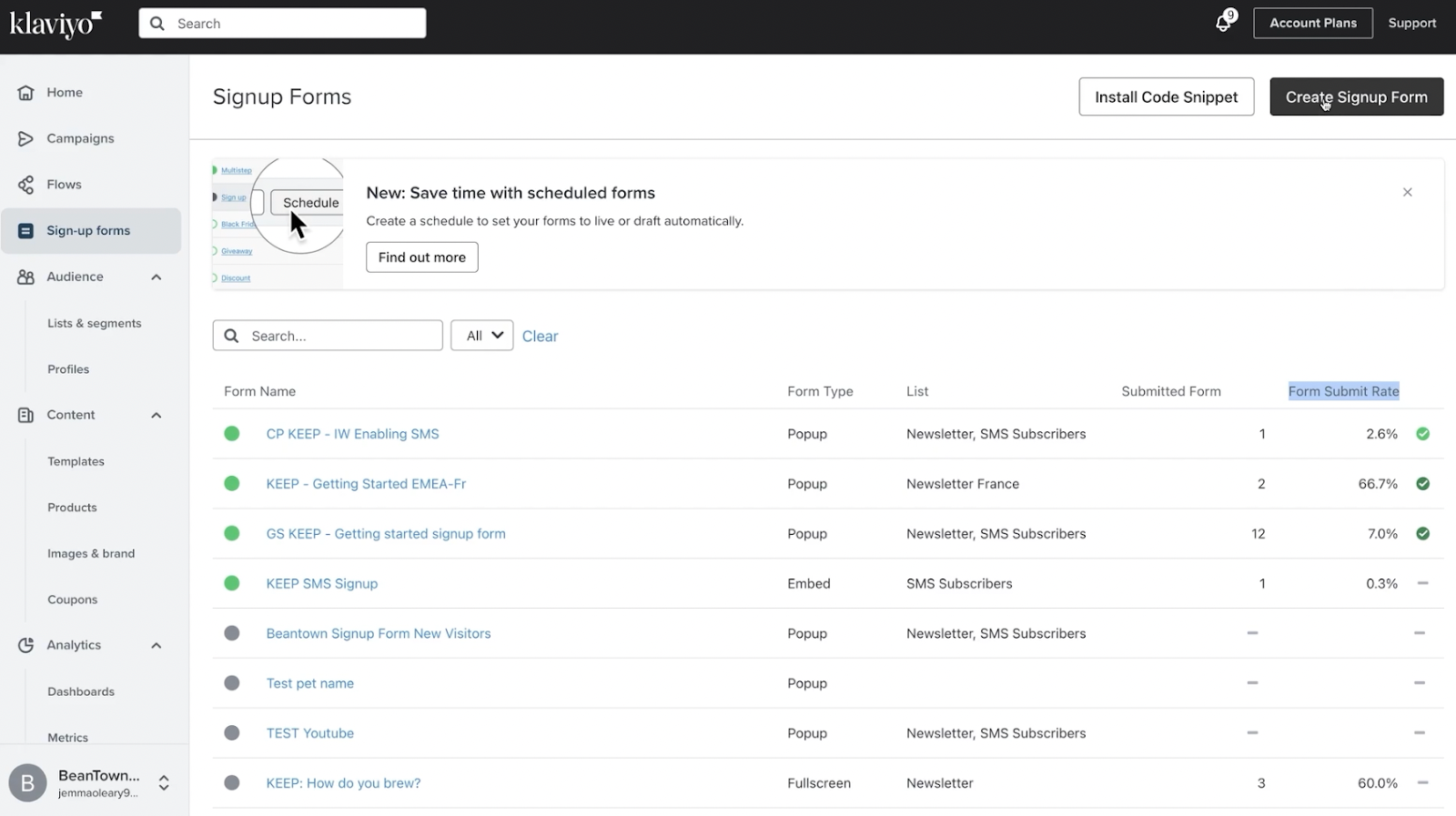This screenshot has height=816, width=1456.
Task: Click the Klaviyo logo
Action: click(56, 24)
